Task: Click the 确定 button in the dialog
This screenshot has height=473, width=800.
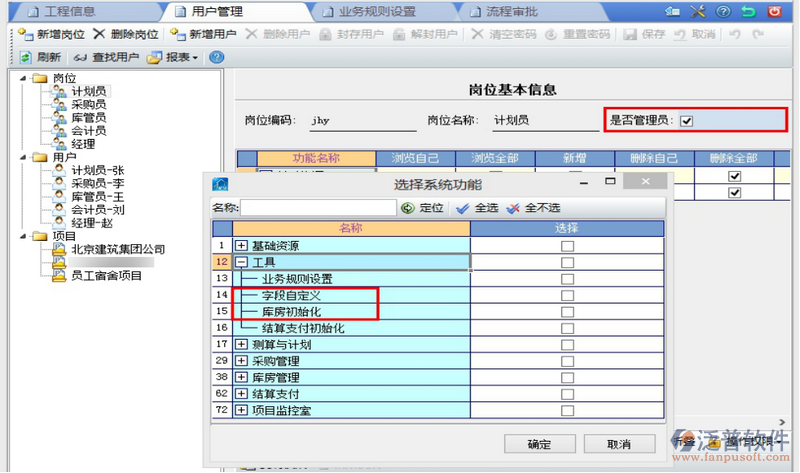Action: pos(538,444)
